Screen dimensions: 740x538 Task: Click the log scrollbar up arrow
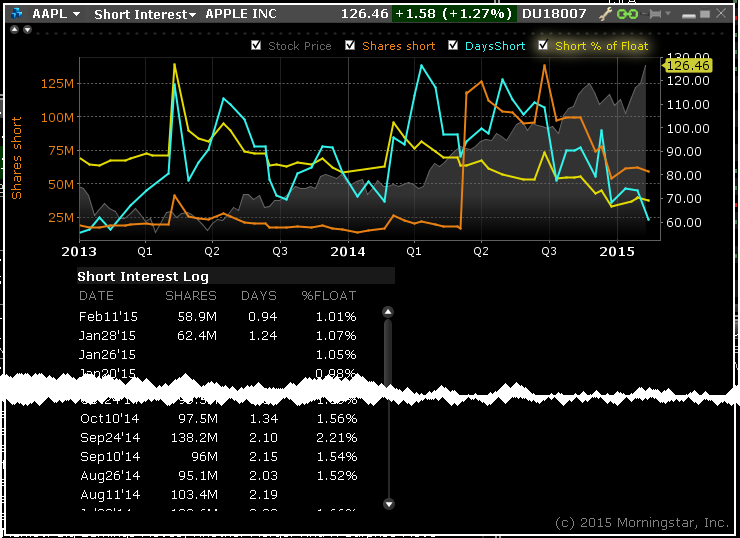click(x=388, y=312)
